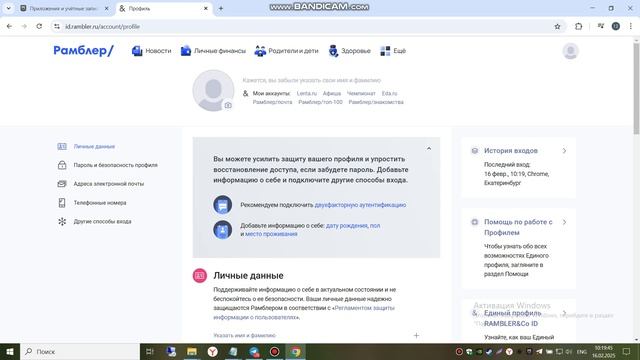Viewport: 640px width, 360px height.
Task: Click Чемпионат account link
Action: coord(361,93)
